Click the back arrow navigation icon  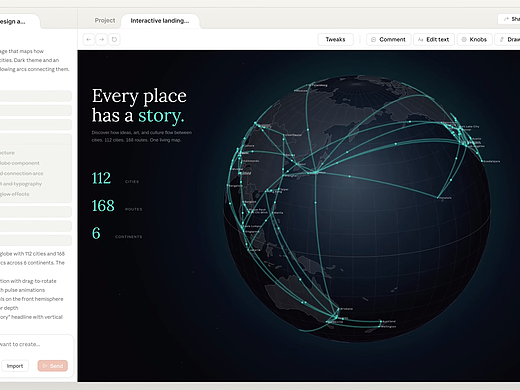coord(89,39)
